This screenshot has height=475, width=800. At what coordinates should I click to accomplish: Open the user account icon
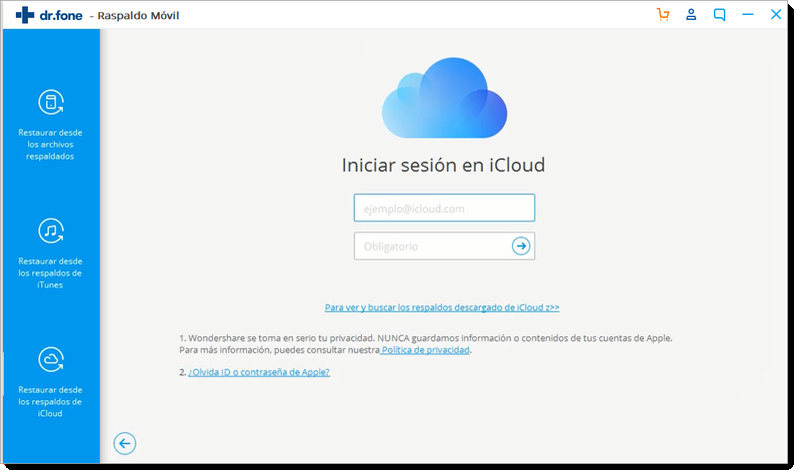coord(691,14)
